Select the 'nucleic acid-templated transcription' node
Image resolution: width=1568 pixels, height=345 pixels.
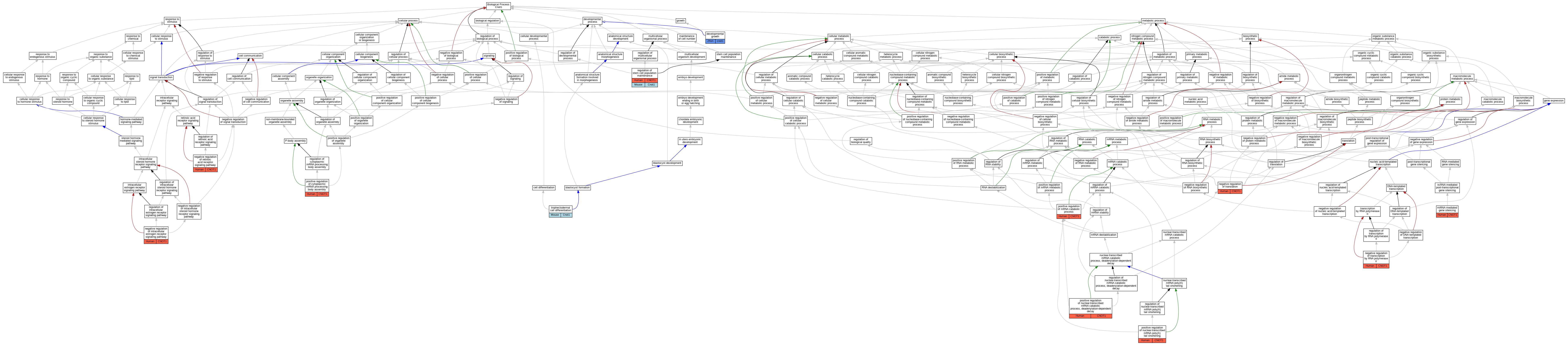pyautogui.click(x=1383, y=163)
